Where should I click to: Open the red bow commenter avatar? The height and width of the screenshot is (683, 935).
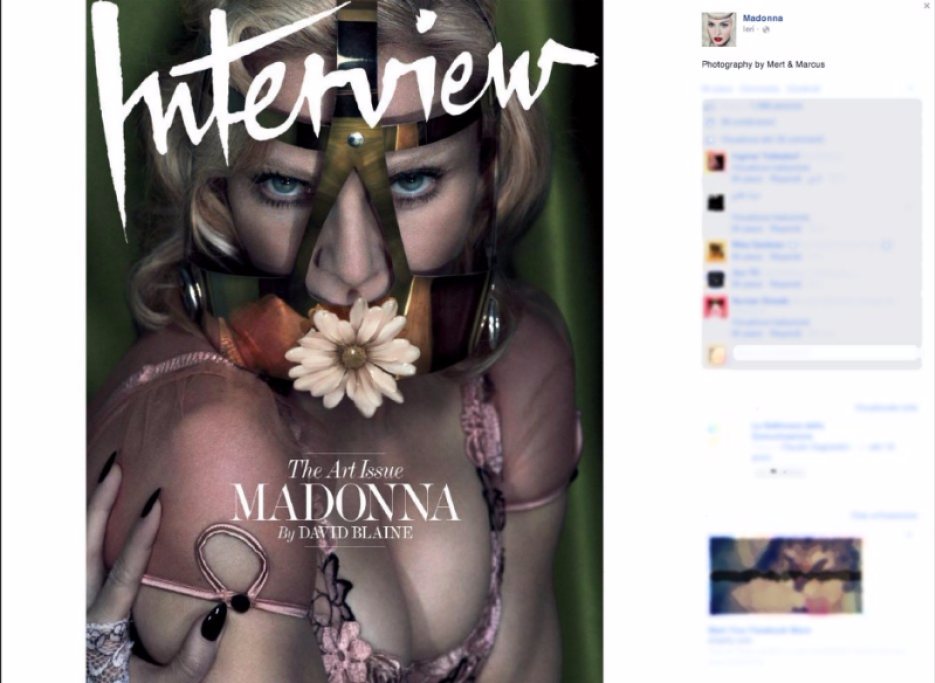click(x=716, y=307)
